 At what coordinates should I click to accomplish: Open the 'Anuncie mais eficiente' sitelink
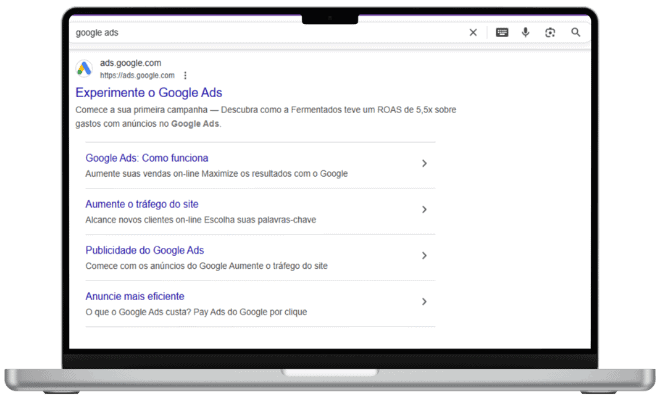pyautogui.click(x=135, y=296)
